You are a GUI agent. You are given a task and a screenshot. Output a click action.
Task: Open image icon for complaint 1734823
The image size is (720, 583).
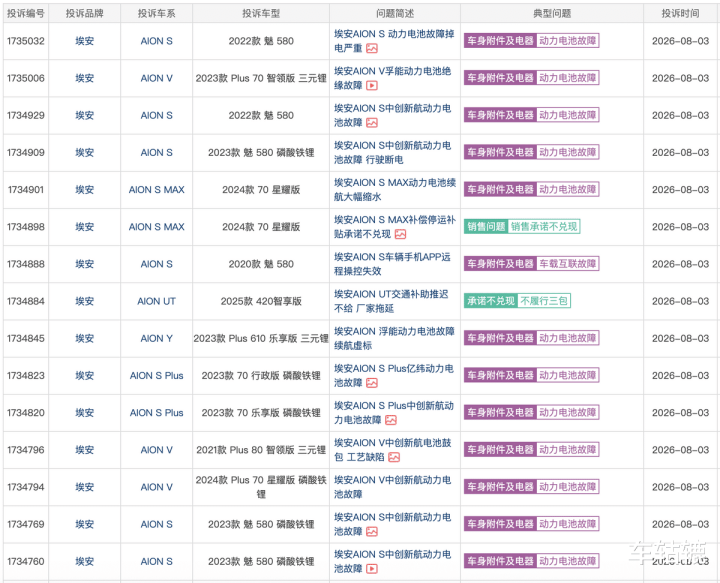[x=372, y=383]
